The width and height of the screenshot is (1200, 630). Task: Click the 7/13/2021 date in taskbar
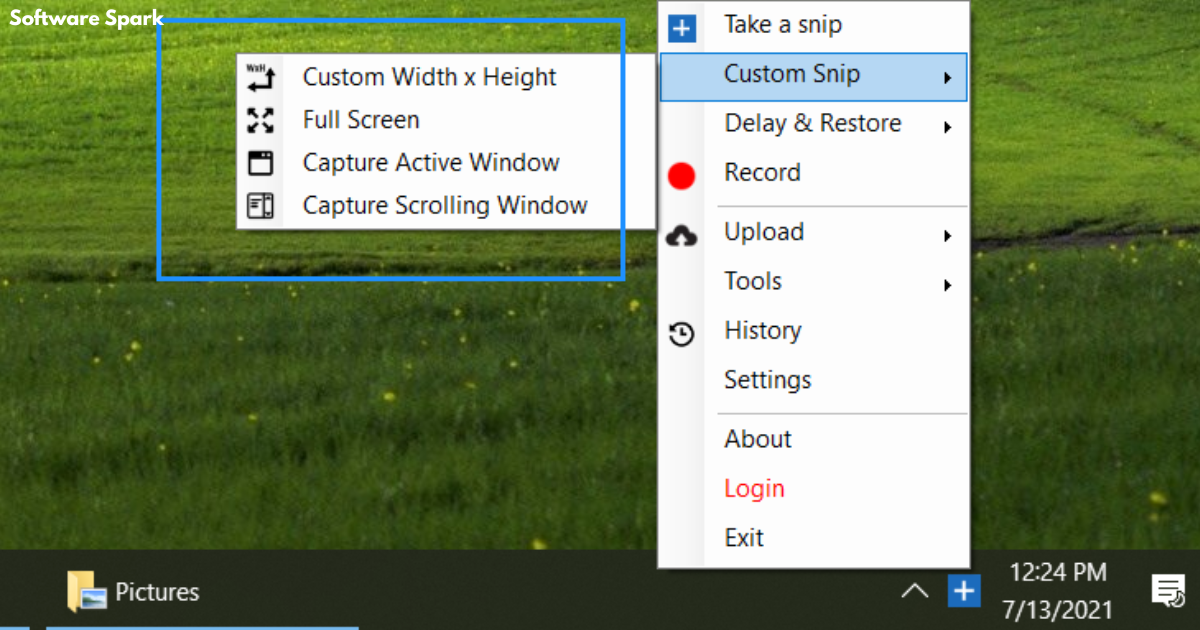(1058, 610)
